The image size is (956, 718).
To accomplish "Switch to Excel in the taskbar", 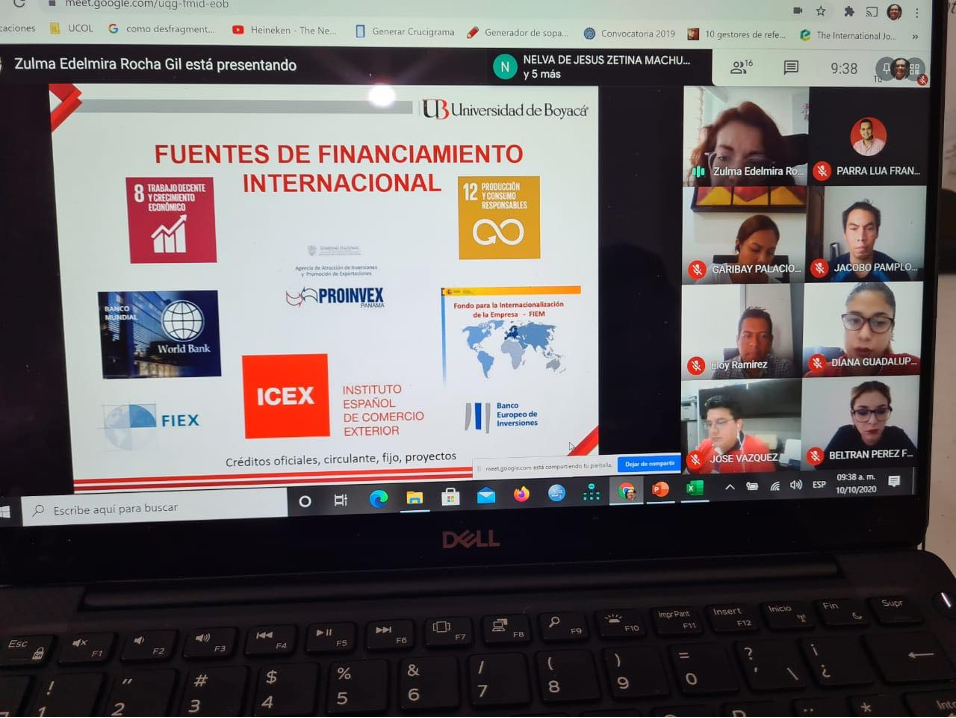I will [x=694, y=488].
